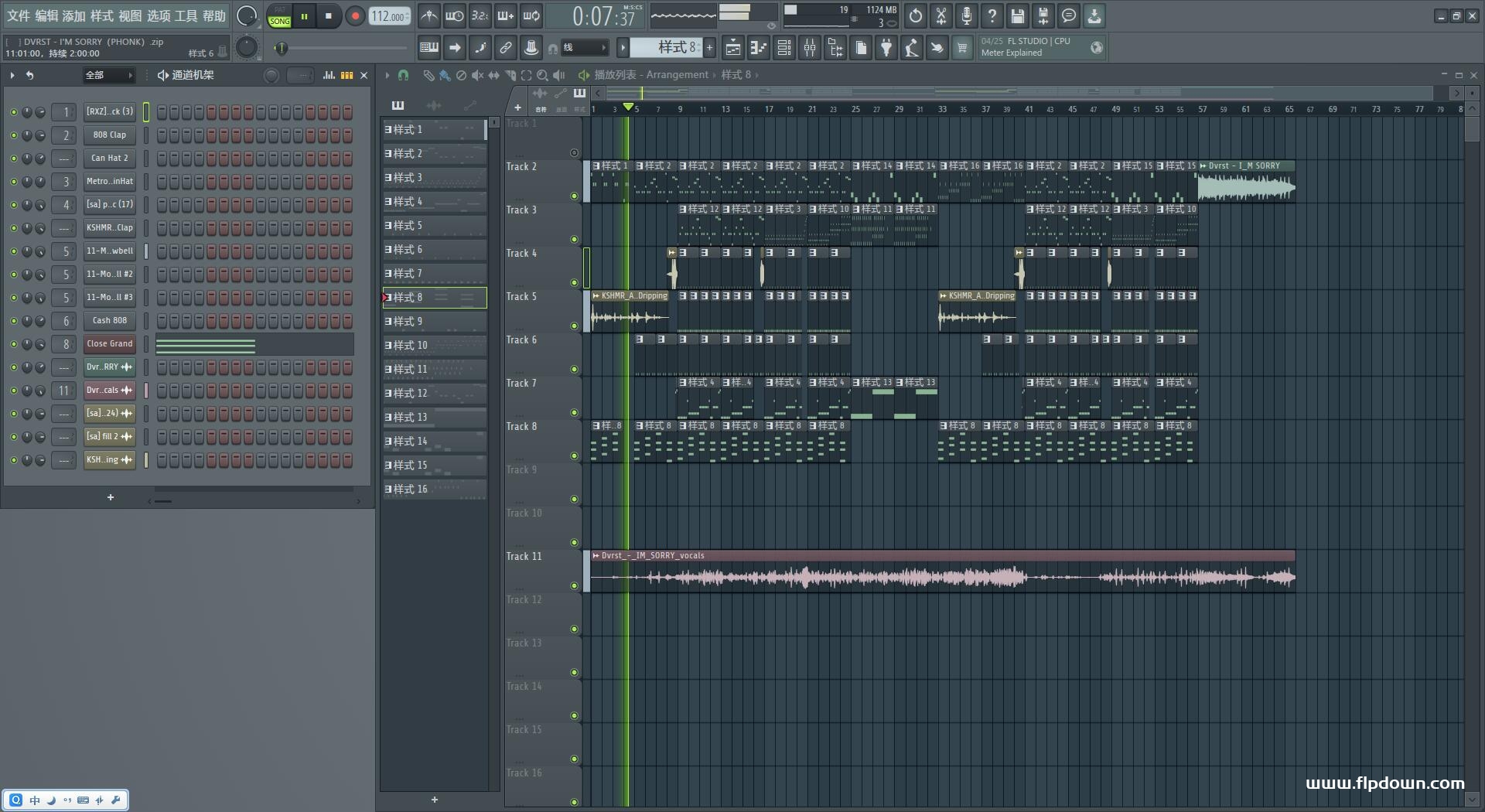Add a channel with the plus button
1485x812 pixels.
[111, 497]
